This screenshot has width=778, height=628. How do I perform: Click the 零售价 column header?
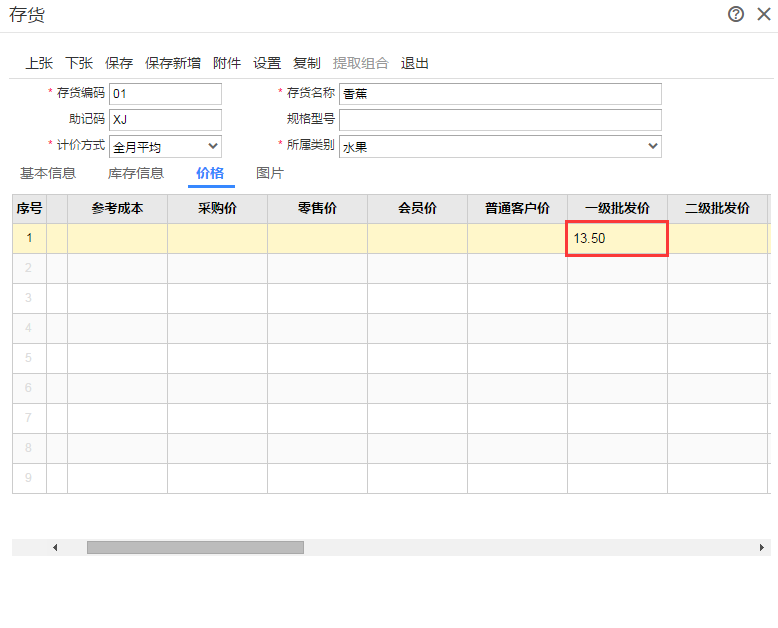[x=318, y=208]
